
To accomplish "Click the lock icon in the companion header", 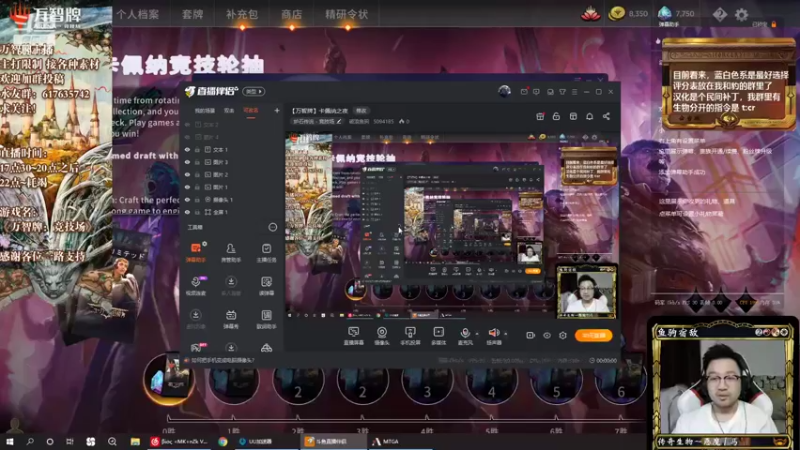I will pyautogui.click(x=556, y=116).
